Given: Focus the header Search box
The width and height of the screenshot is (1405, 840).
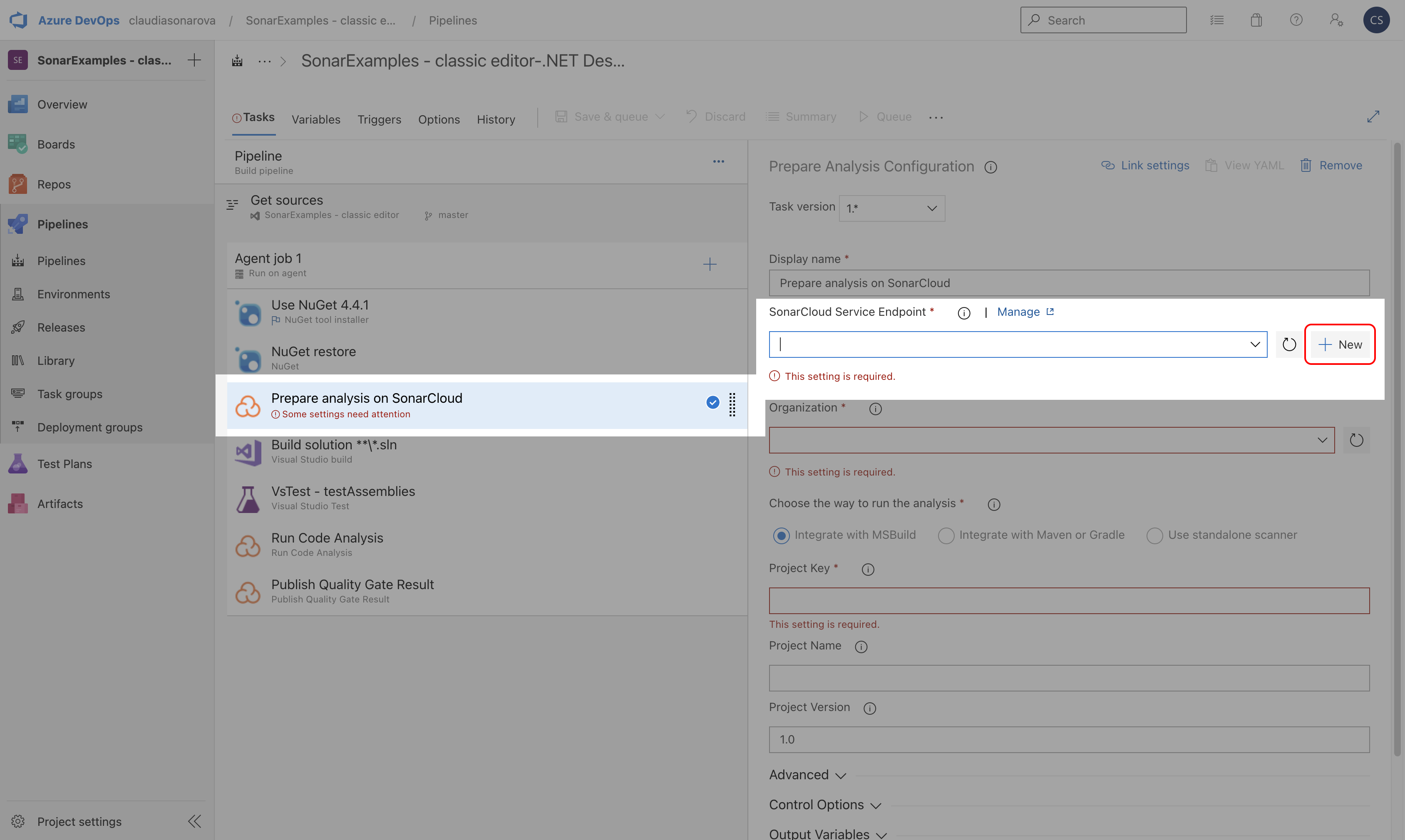Looking at the screenshot, I should [x=1103, y=20].
